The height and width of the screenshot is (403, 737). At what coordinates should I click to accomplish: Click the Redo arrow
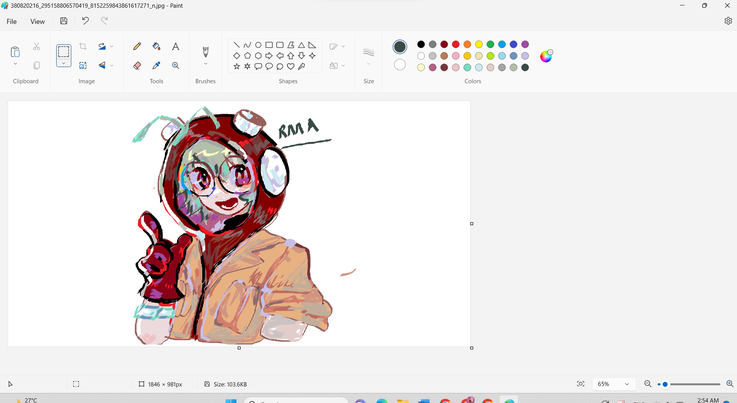click(x=104, y=21)
